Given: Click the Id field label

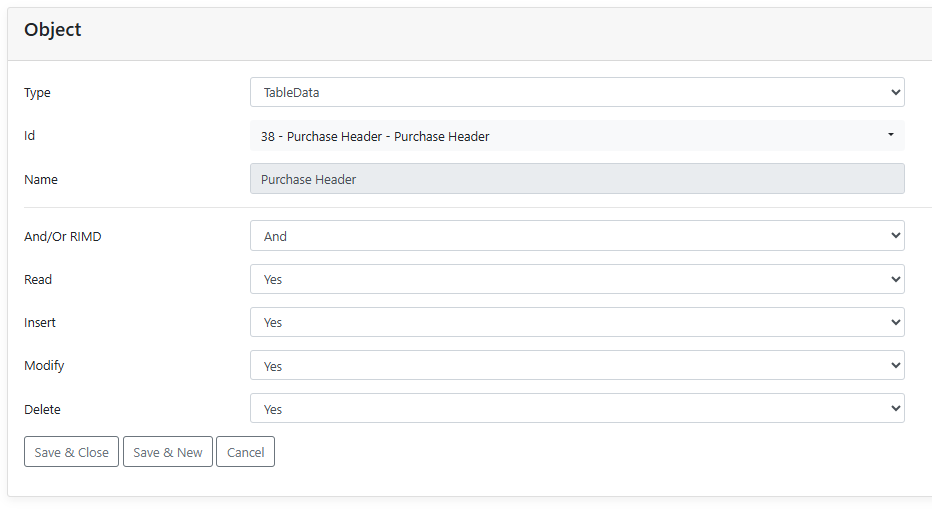Looking at the screenshot, I should [x=30, y=136].
